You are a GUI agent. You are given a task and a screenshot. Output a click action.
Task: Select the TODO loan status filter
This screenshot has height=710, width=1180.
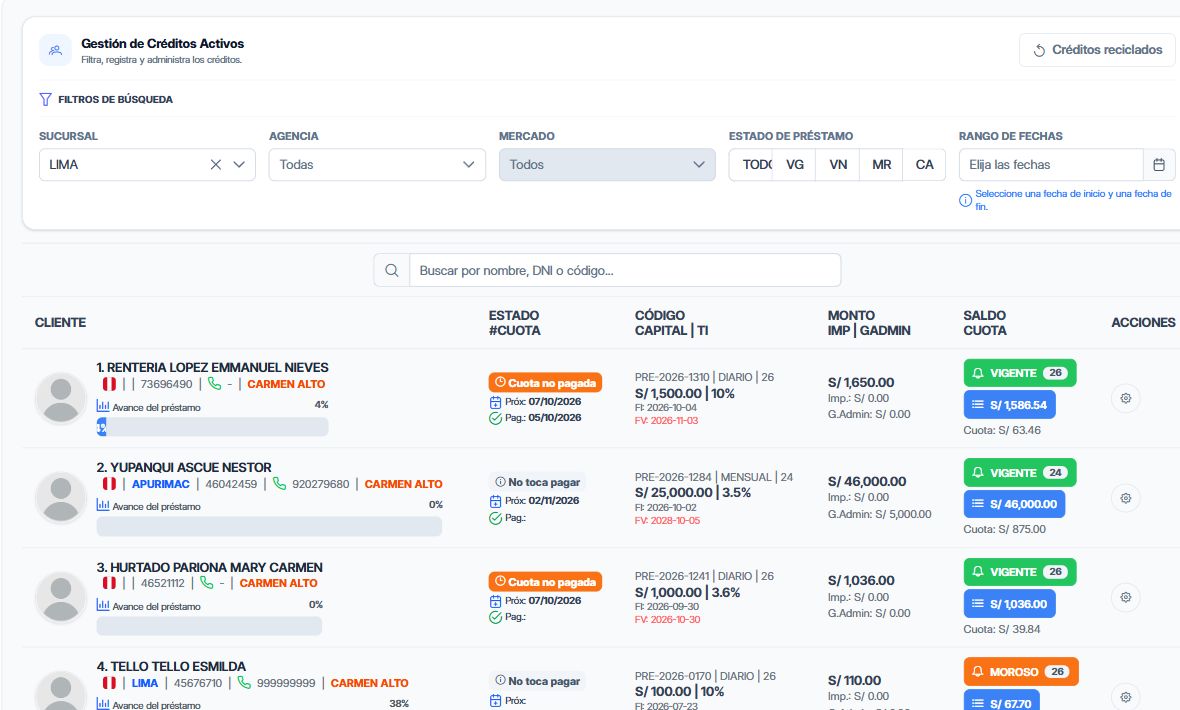coord(753,165)
